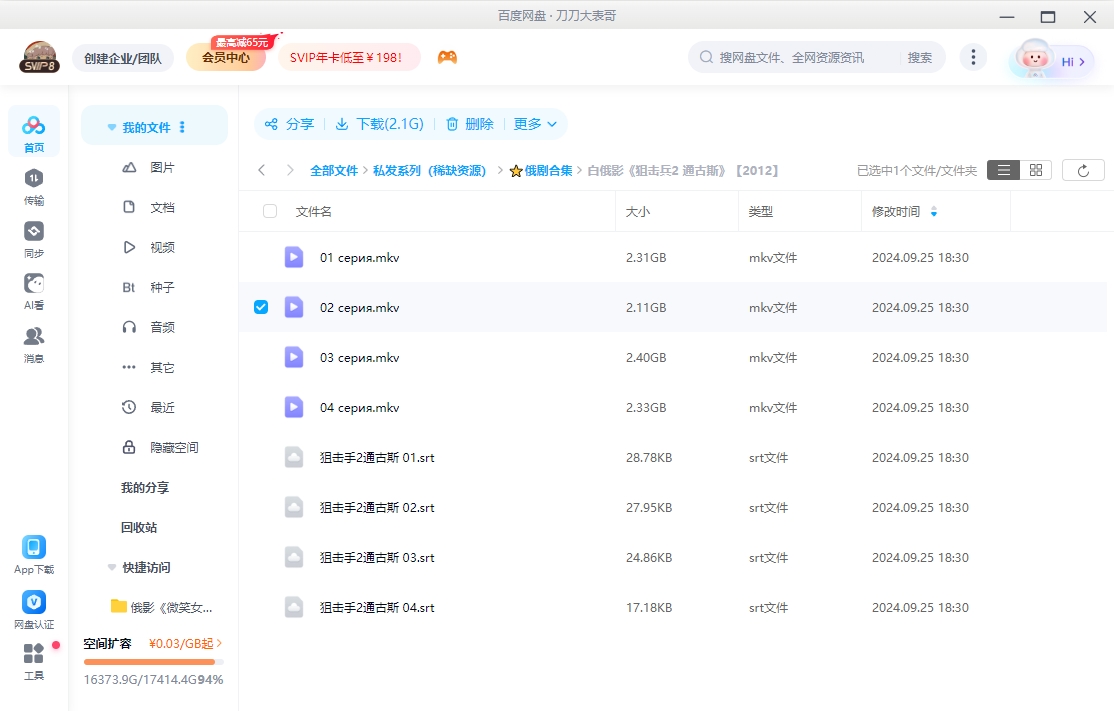
Task: Check the select-all checkbox in file header
Action: (268, 211)
